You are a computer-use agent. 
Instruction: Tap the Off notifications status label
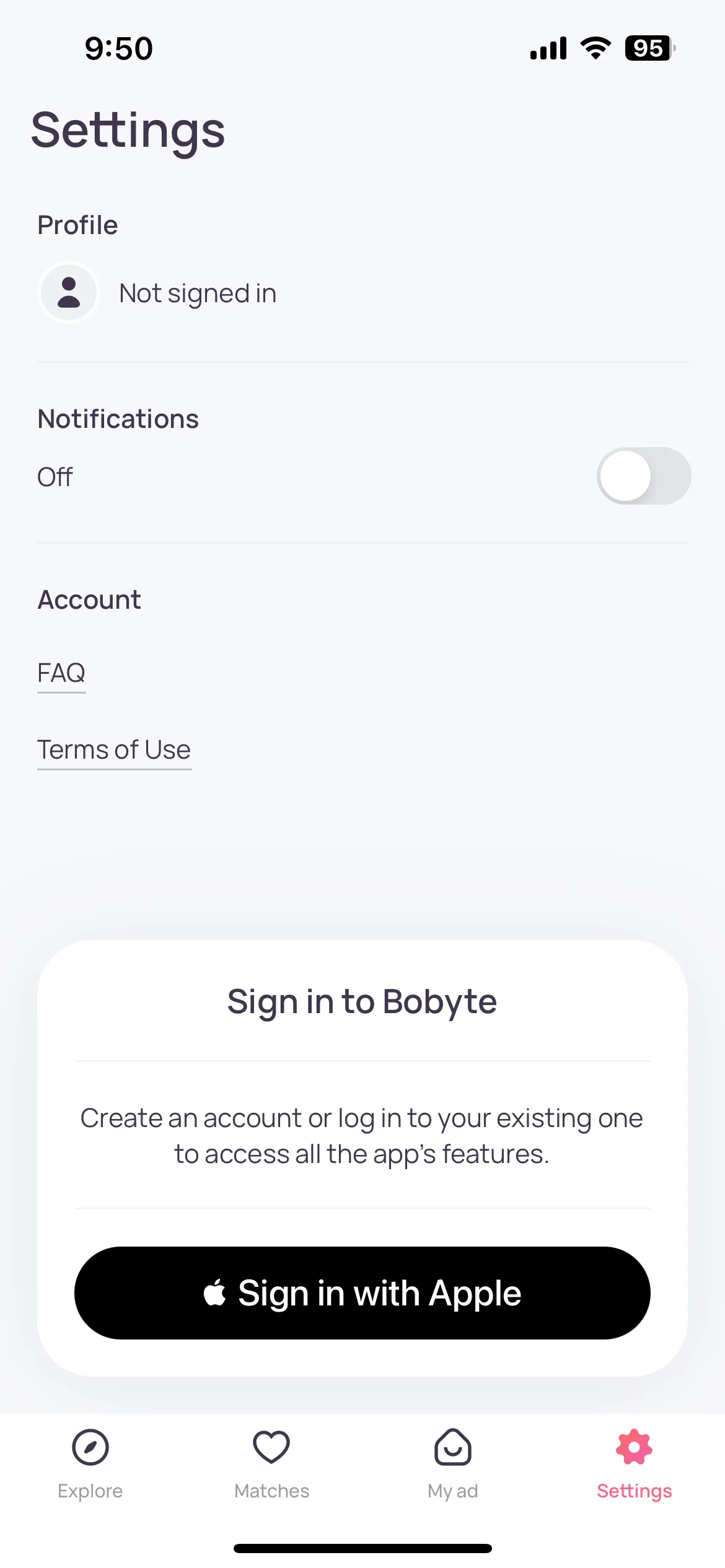(55, 477)
